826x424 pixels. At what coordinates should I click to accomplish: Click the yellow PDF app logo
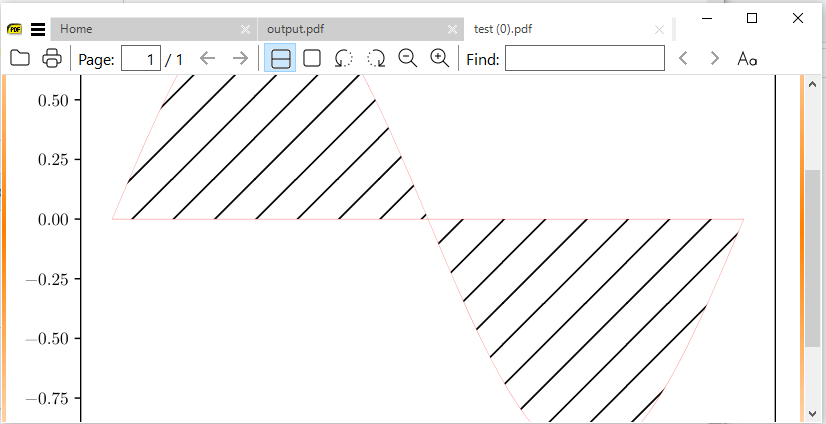[14, 30]
